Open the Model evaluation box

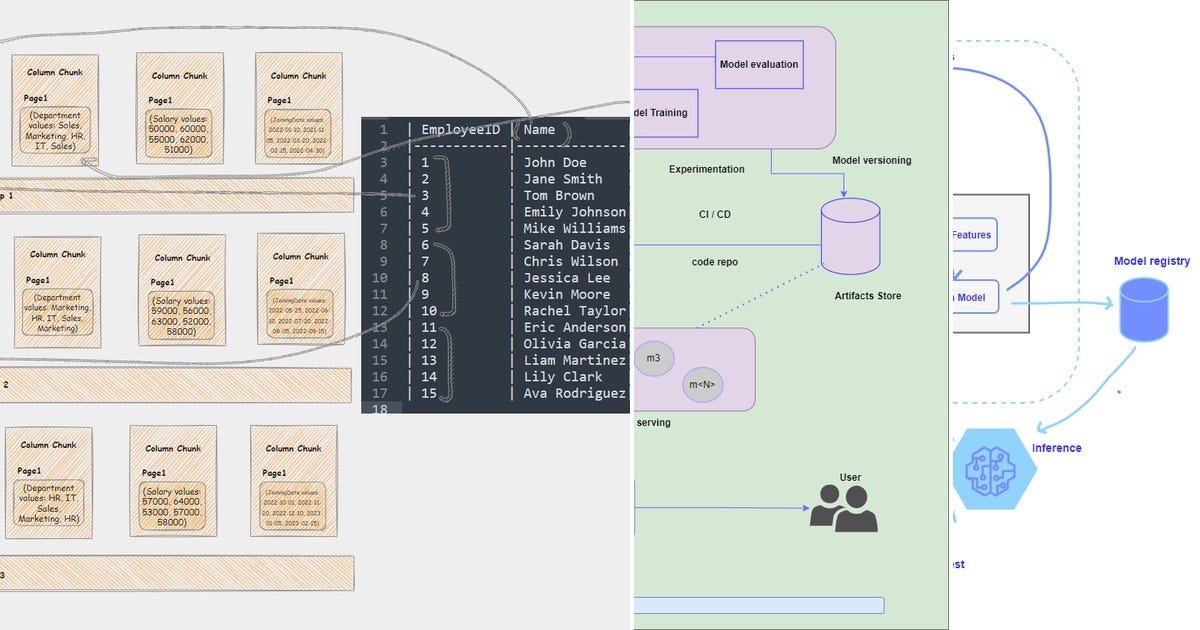(x=759, y=64)
